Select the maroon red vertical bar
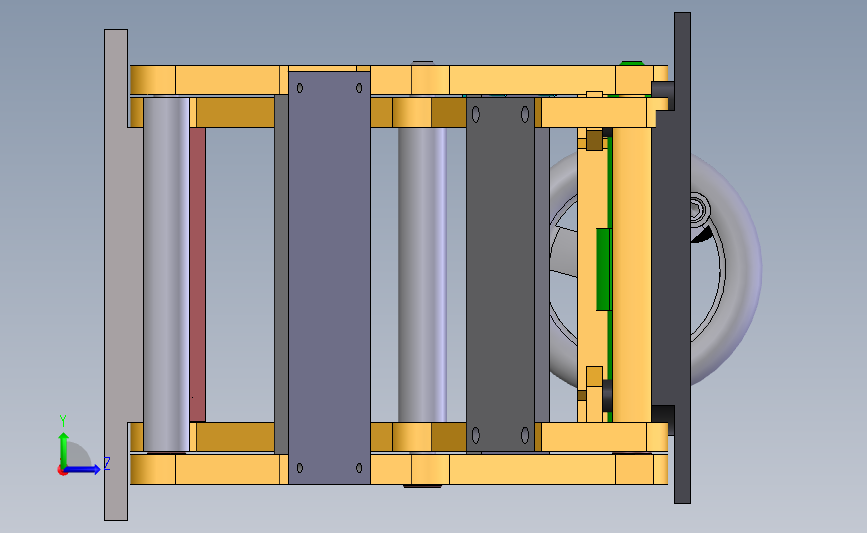The image size is (867, 533). tap(197, 274)
